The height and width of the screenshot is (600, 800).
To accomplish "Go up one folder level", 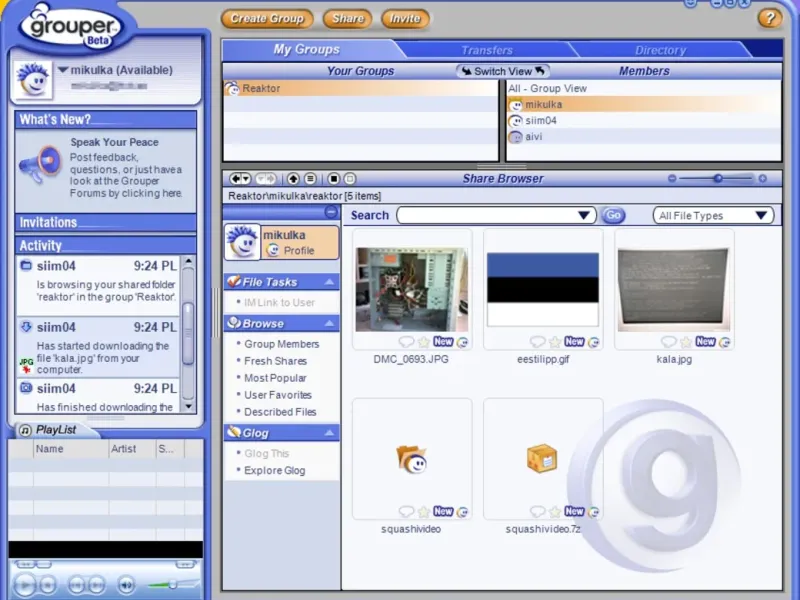I will 293,179.
